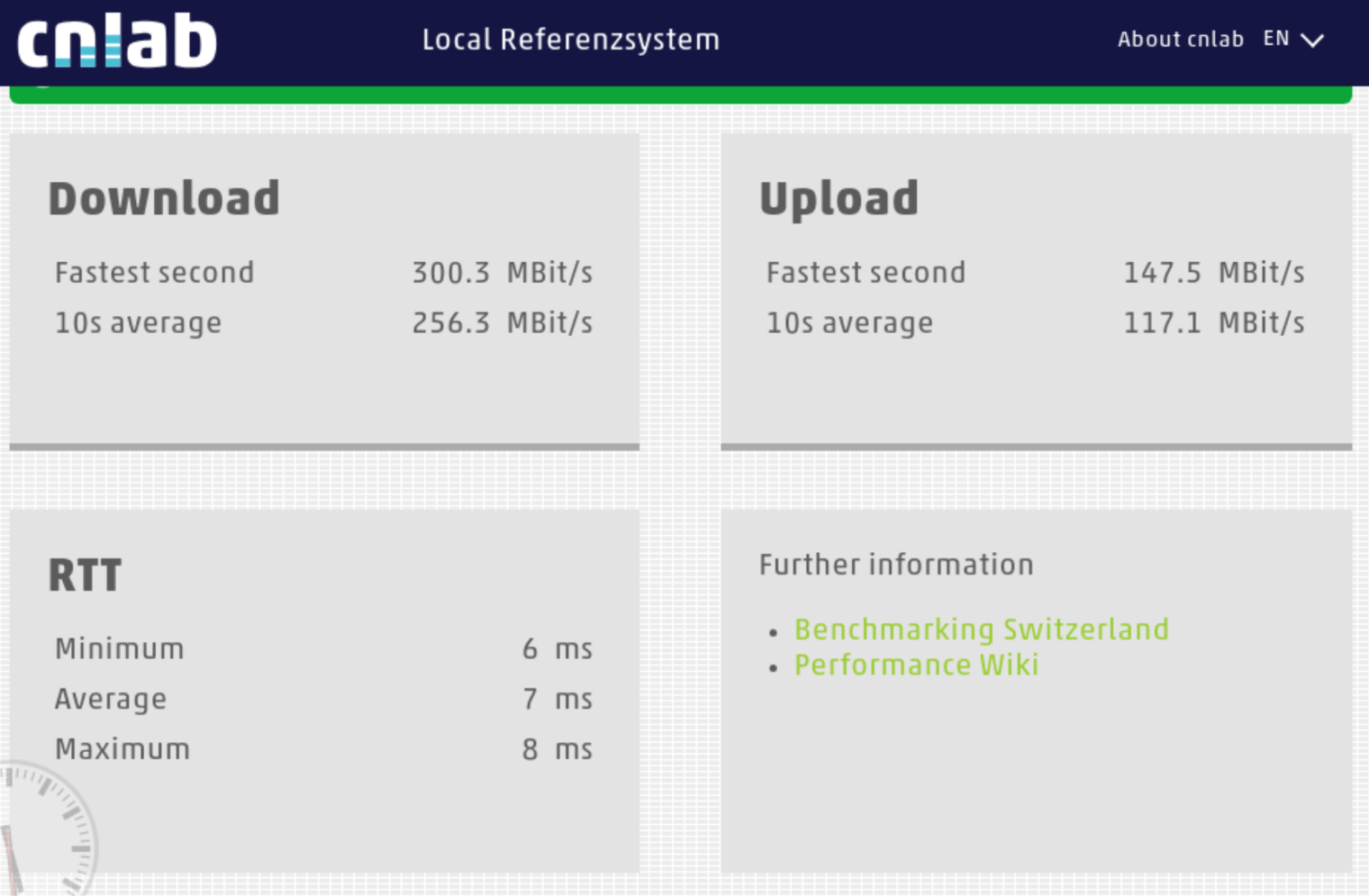Viewport: 1369px width, 896px height.
Task: Click the Further information heading
Action: tap(896, 565)
